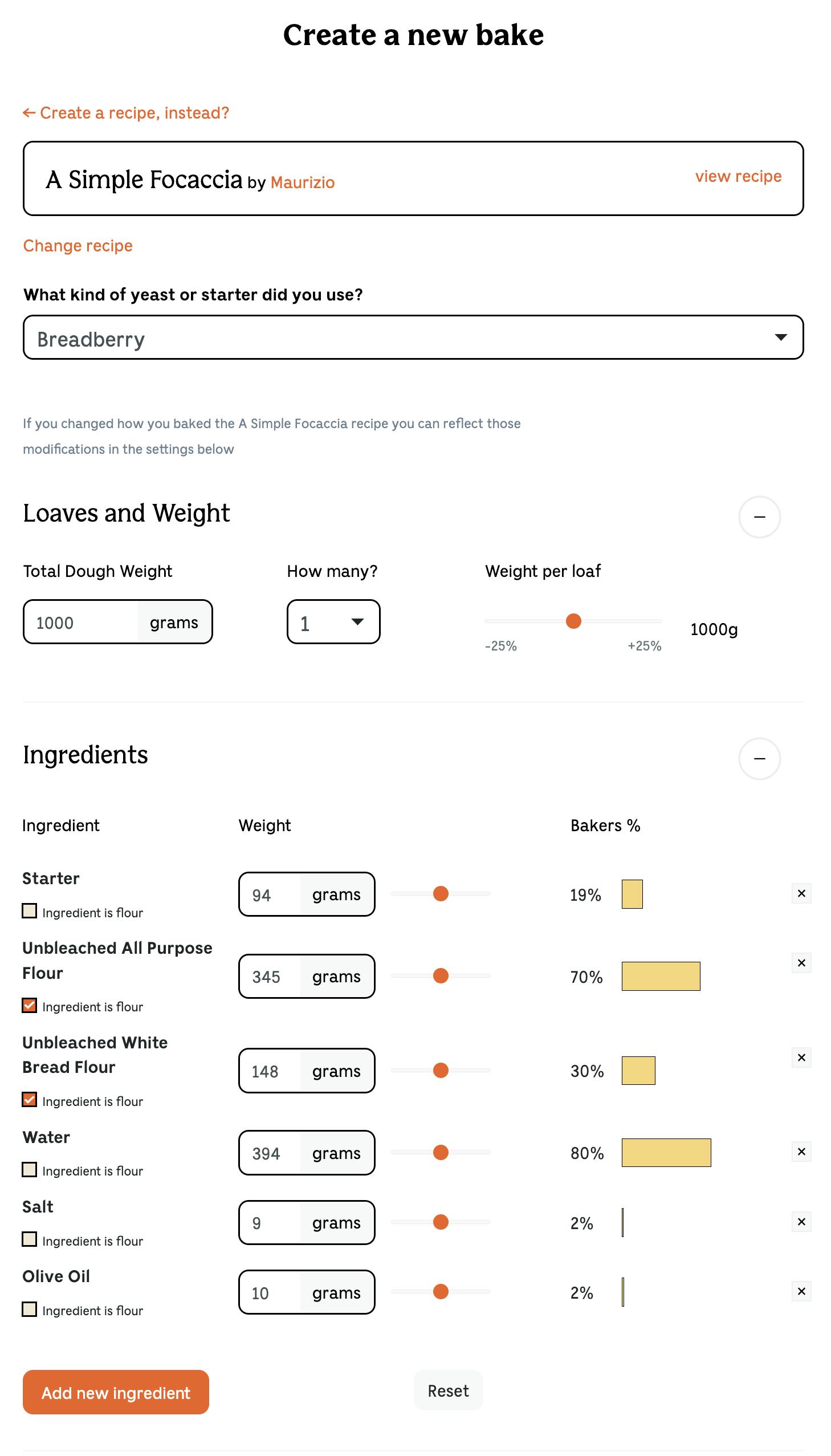Check 'Ingredient is flour' for Starter

pos(30,910)
